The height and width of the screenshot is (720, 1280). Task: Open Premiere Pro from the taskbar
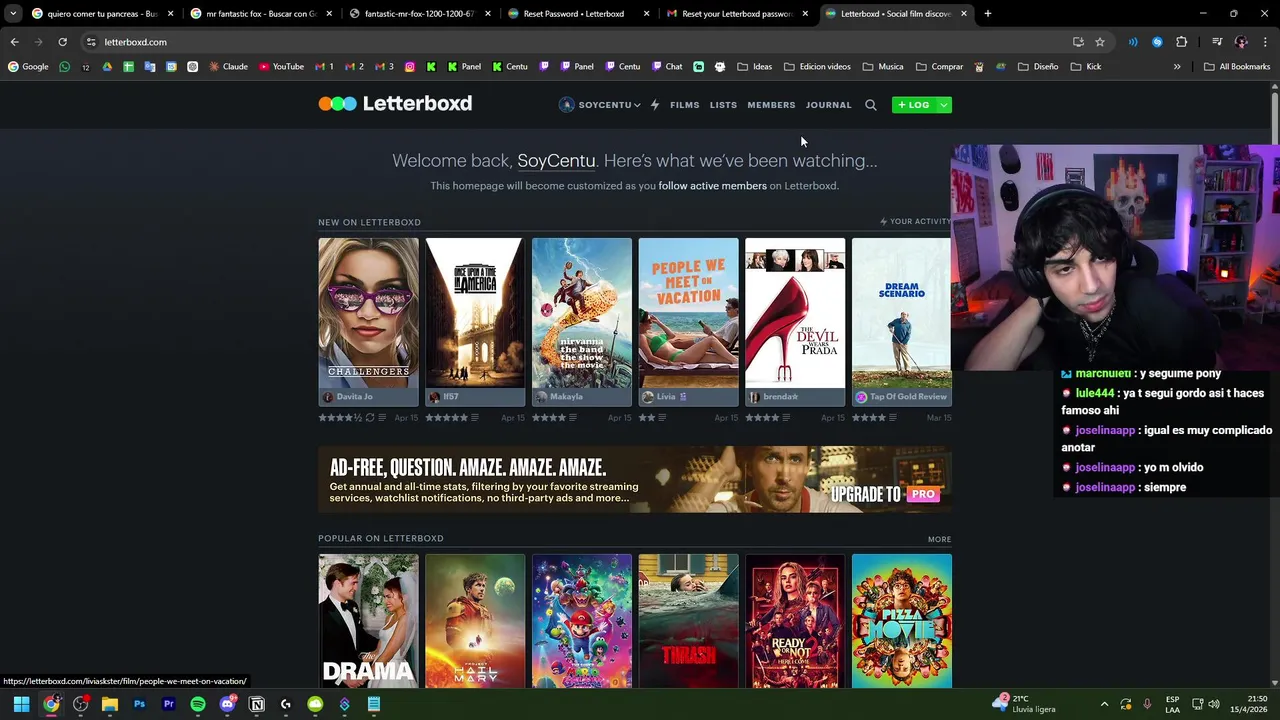coord(168,704)
